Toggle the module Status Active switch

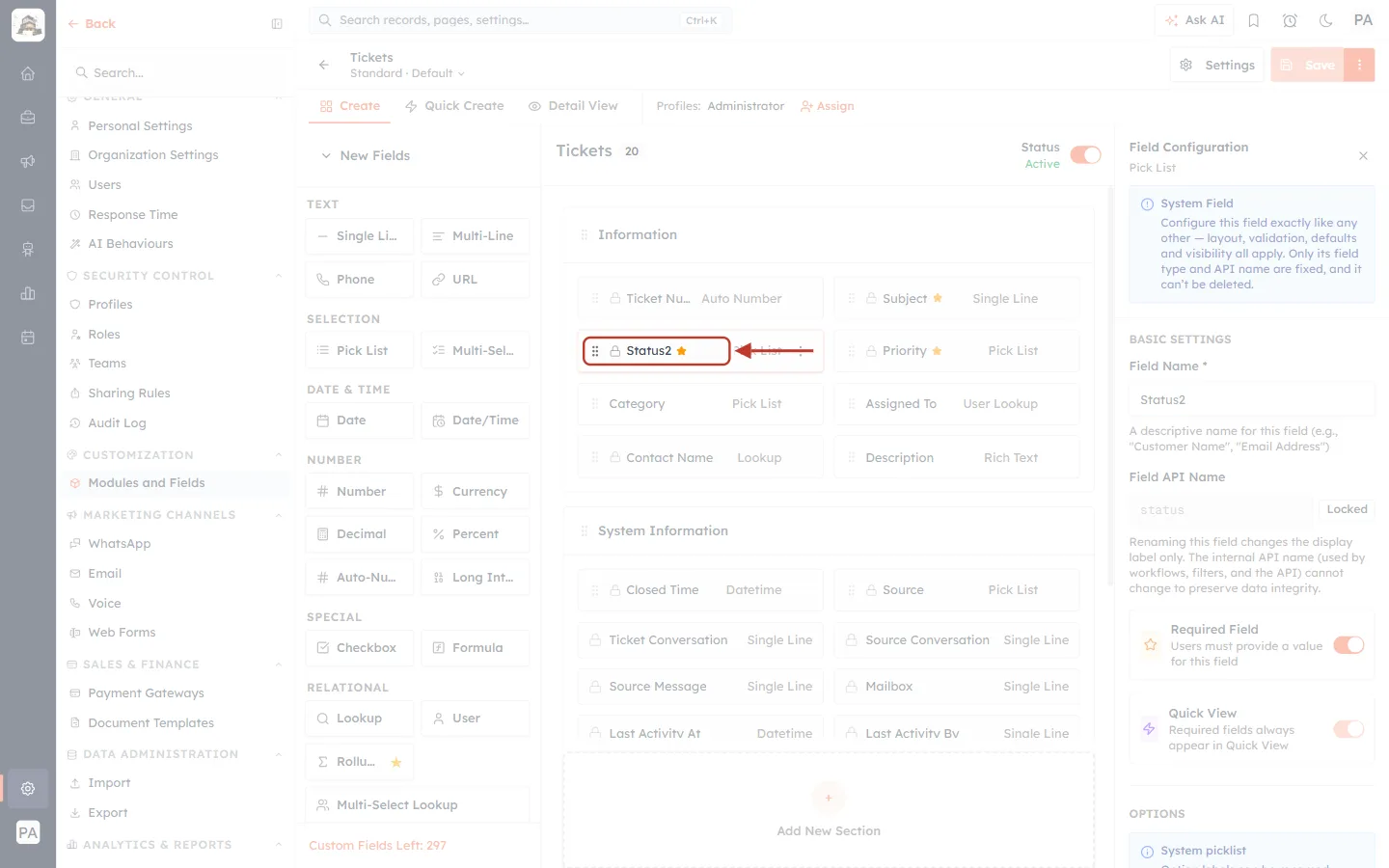1086,155
